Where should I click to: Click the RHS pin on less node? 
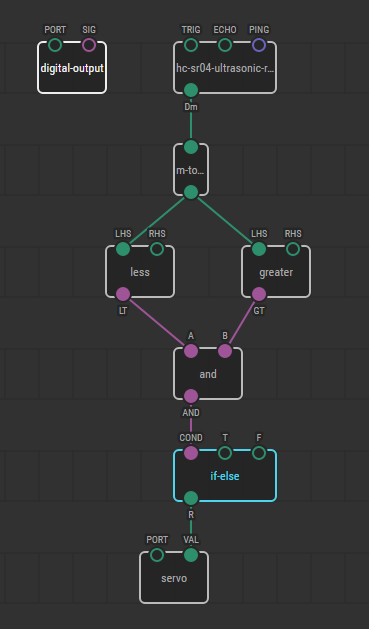point(157,249)
